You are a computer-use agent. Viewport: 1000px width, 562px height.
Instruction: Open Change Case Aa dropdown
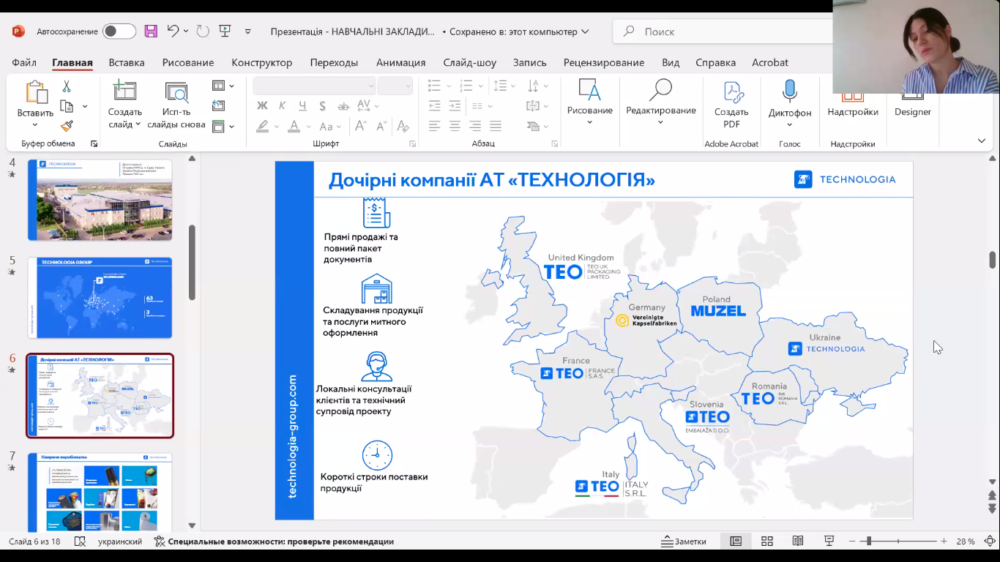[330, 126]
